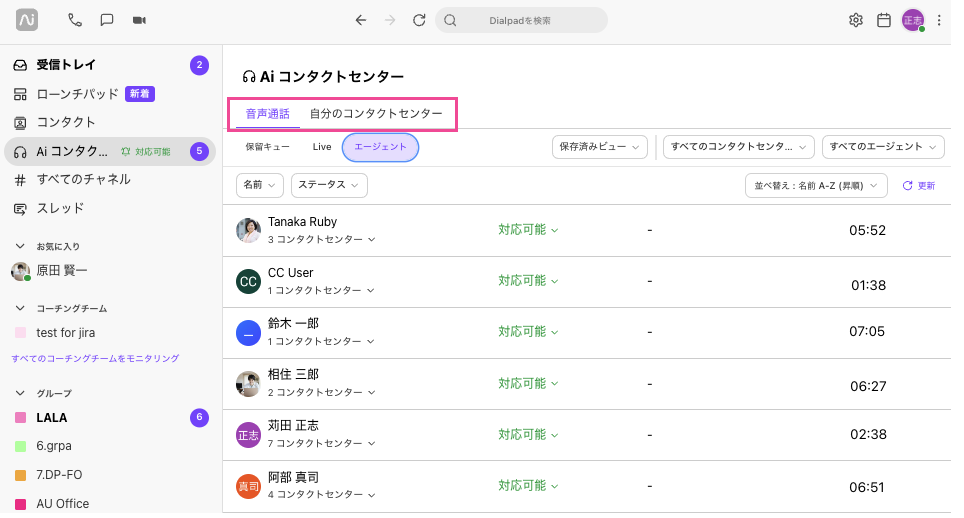Start a video meeting with camera icon
The width and height of the screenshot is (964, 518).
tap(140, 20)
